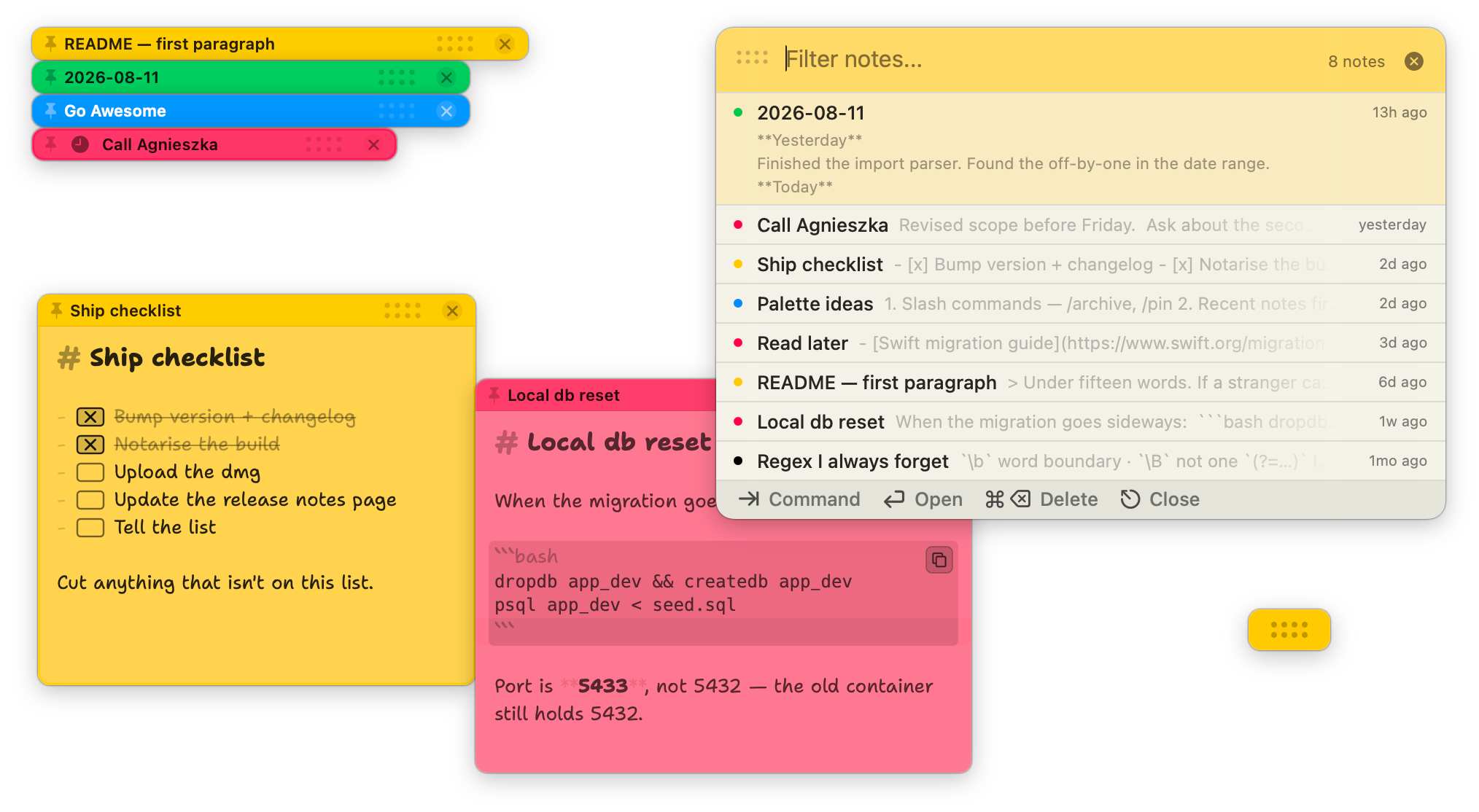Select the 2026-08-11 note row in the list
The image size is (1479, 812).
coord(1081,149)
